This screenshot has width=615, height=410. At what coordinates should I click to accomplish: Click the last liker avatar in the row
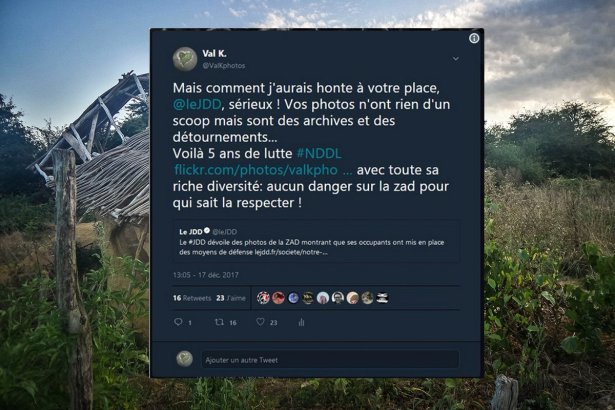(x=382, y=298)
